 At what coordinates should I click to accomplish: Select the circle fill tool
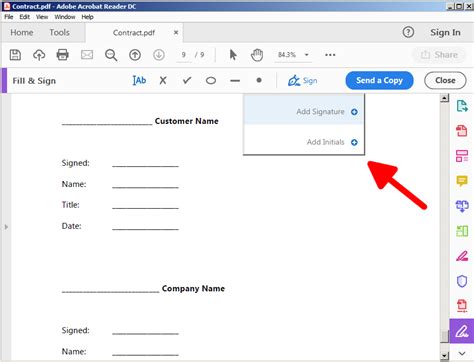click(x=211, y=80)
